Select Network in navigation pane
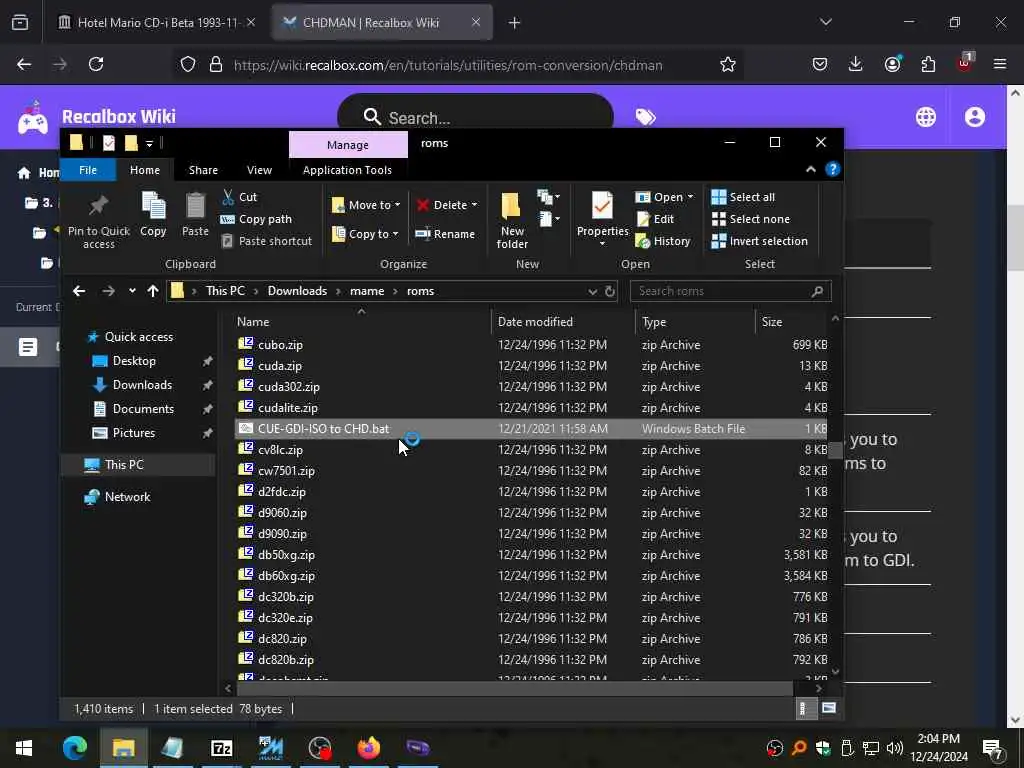 point(127,497)
